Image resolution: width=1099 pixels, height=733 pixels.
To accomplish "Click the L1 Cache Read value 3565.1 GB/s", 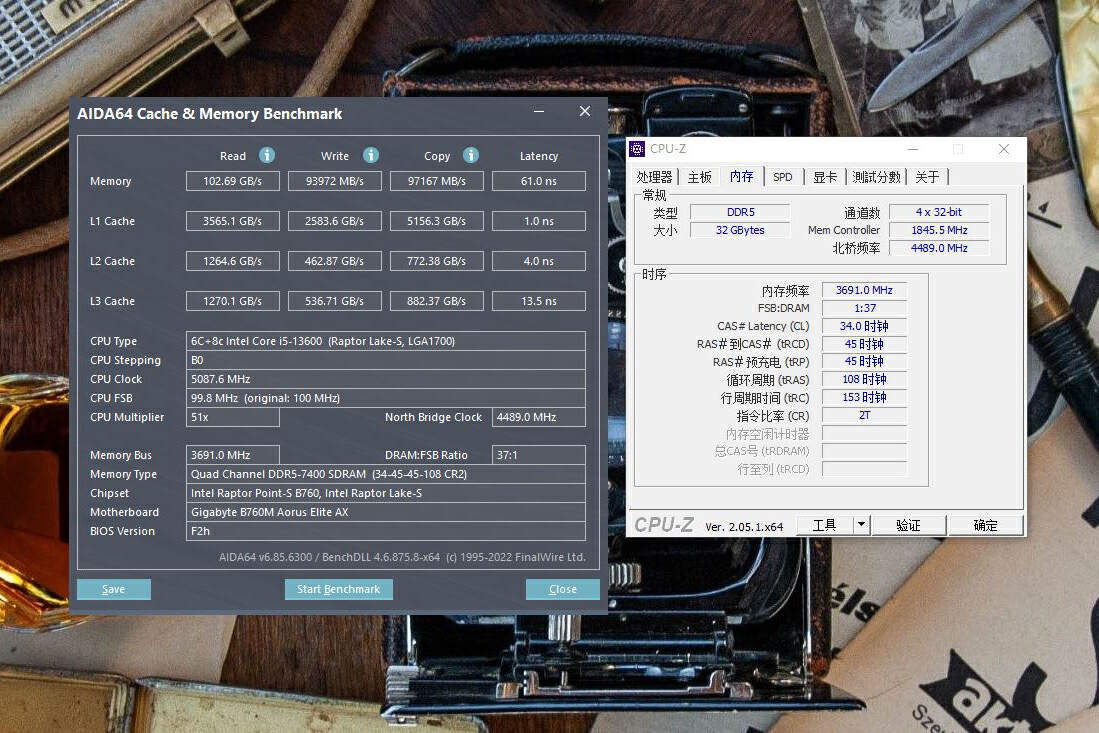I will point(233,221).
